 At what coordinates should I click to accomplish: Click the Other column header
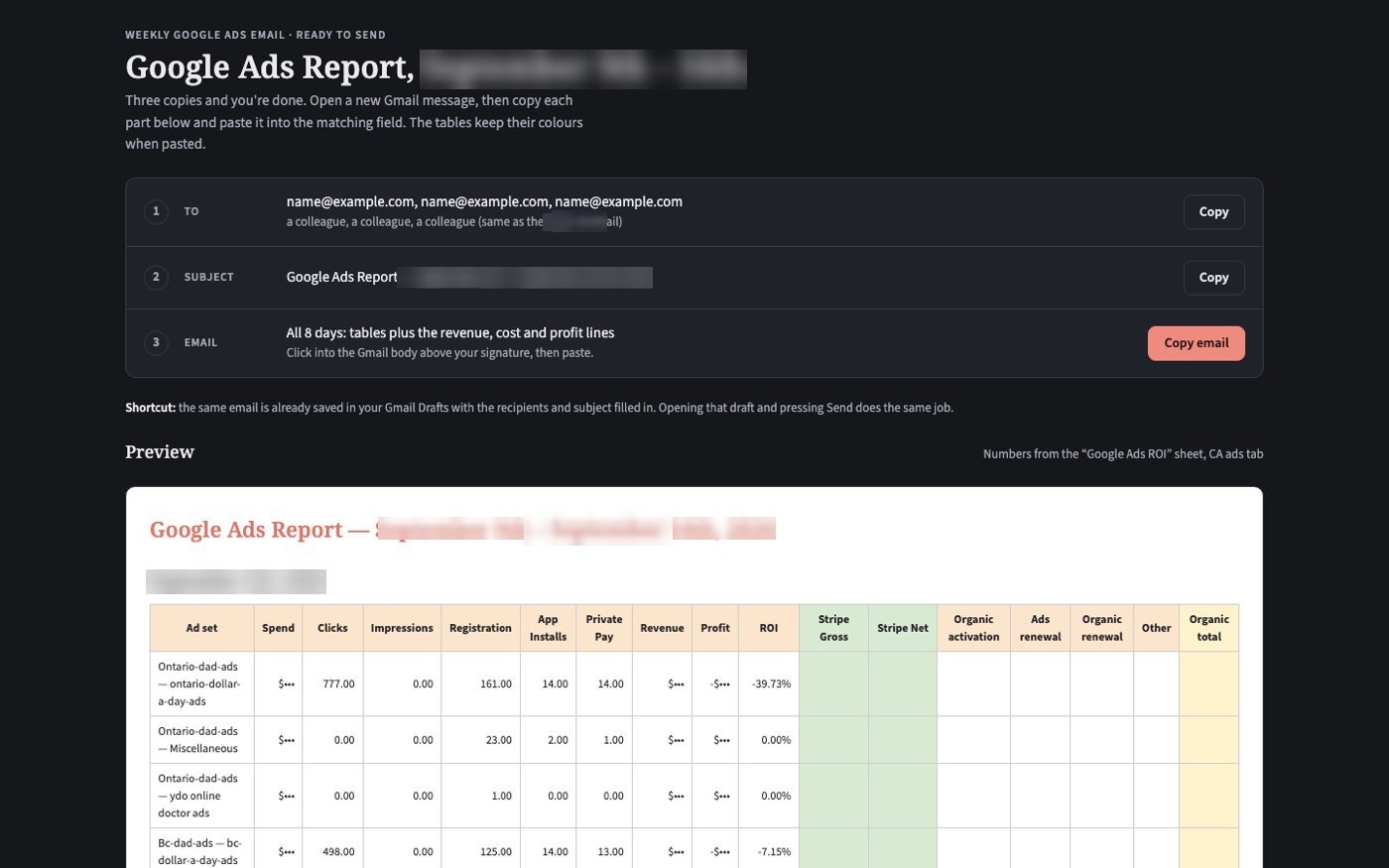(x=1156, y=628)
